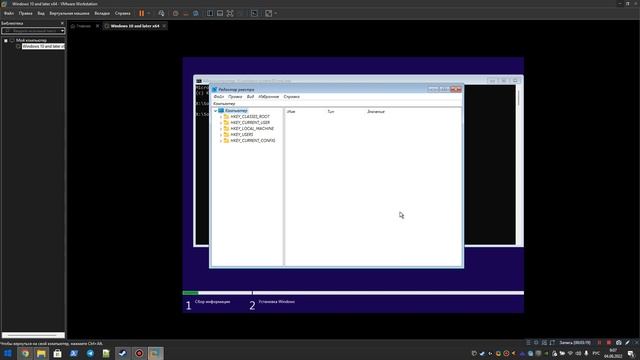The height and width of the screenshot is (360, 640).
Task: Open the VMware Вид menu
Action: coord(41,13)
